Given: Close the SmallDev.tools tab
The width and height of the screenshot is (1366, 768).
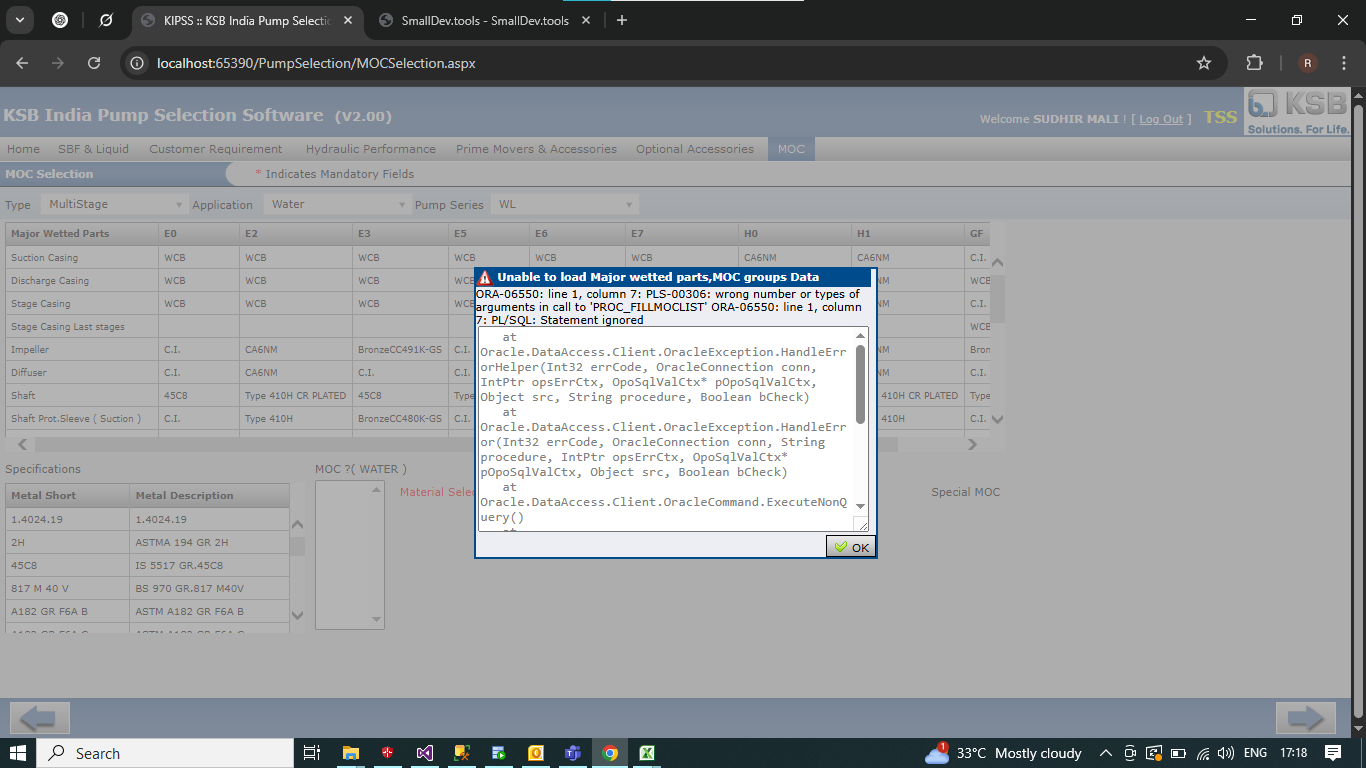Looking at the screenshot, I should click(586, 20).
